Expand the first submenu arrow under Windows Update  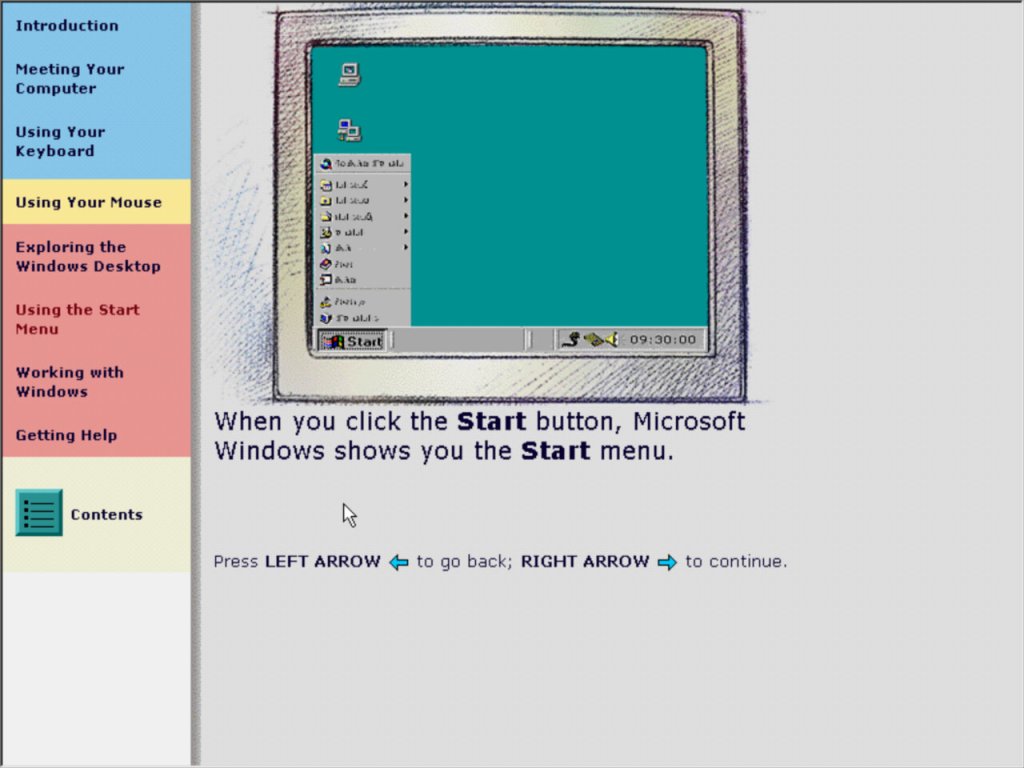[x=406, y=184]
